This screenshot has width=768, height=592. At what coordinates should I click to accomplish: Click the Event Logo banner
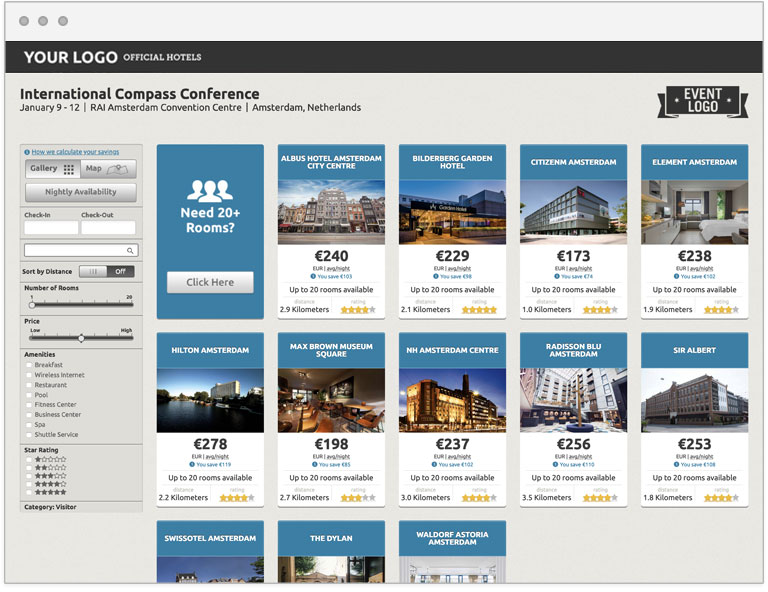click(x=702, y=101)
